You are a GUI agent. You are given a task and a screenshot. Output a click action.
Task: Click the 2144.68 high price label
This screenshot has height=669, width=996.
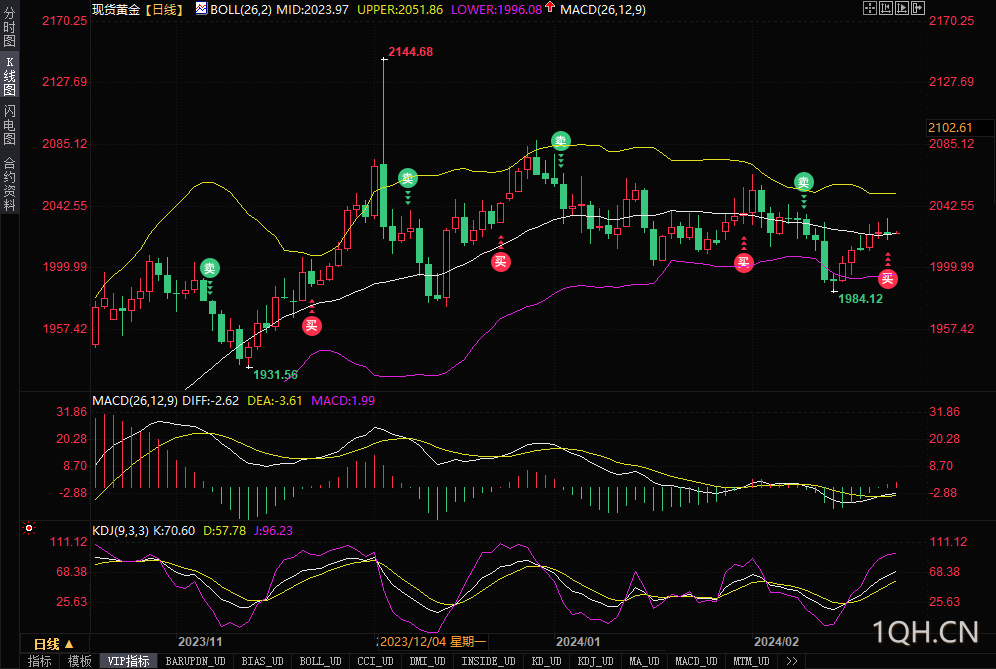point(410,52)
